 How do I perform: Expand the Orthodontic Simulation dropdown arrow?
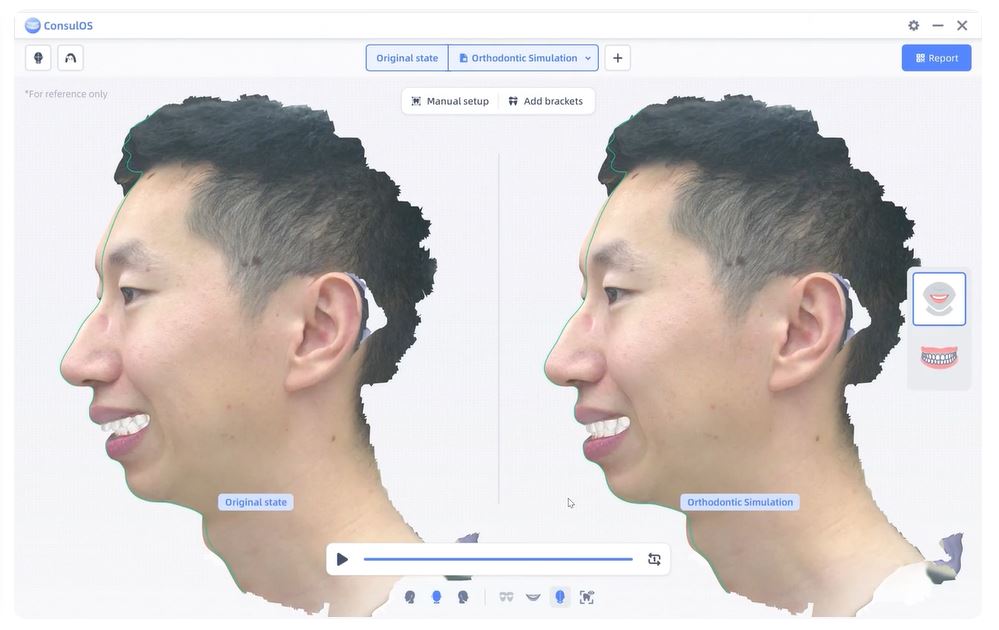pos(588,58)
